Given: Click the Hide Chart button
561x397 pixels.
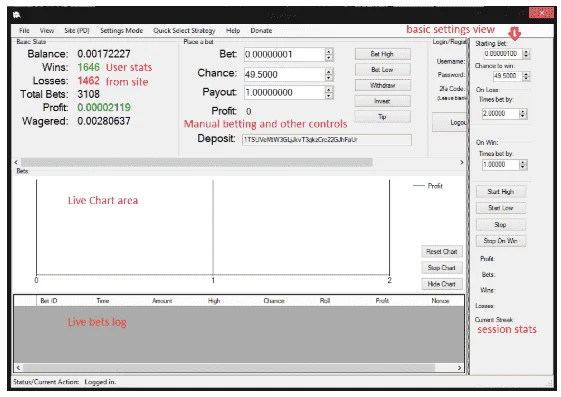Looking at the screenshot, I should (x=442, y=284).
